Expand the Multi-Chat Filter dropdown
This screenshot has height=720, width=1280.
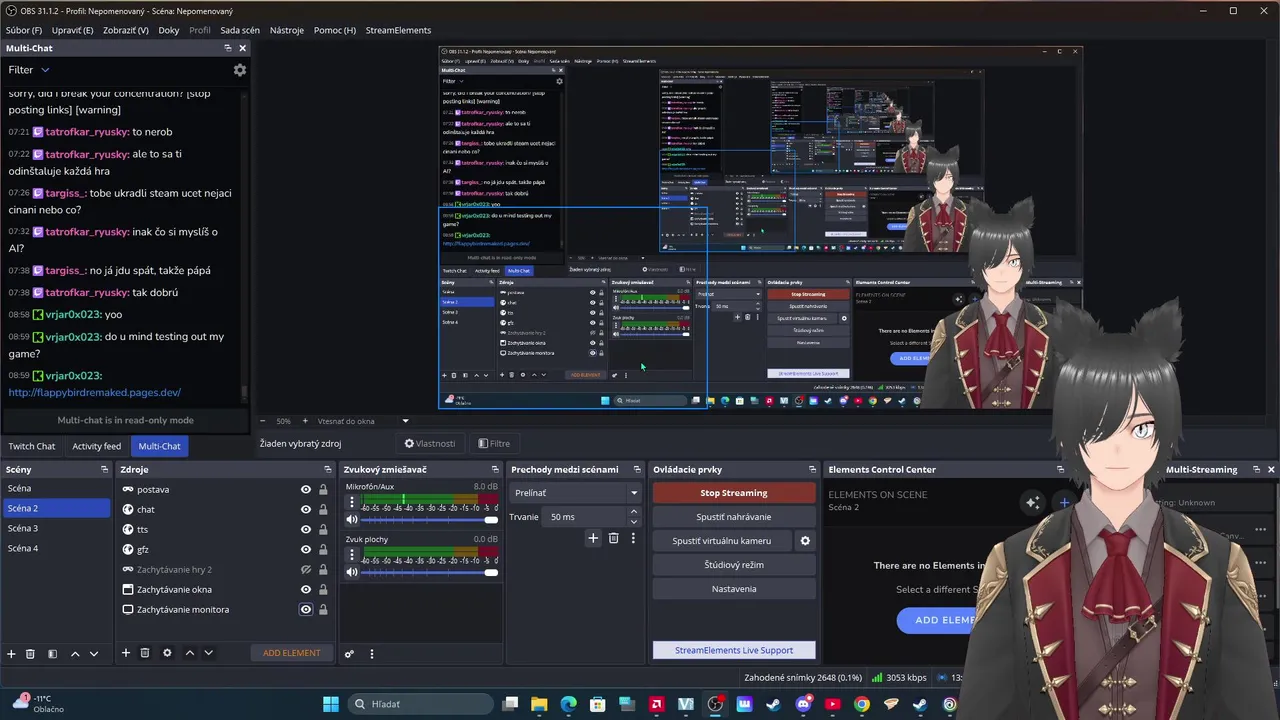coord(29,70)
